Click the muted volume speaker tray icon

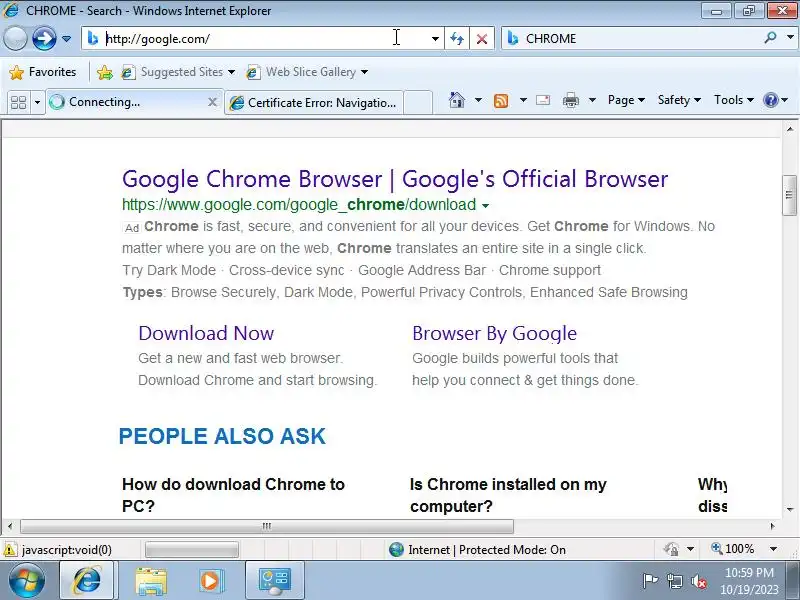(x=698, y=581)
